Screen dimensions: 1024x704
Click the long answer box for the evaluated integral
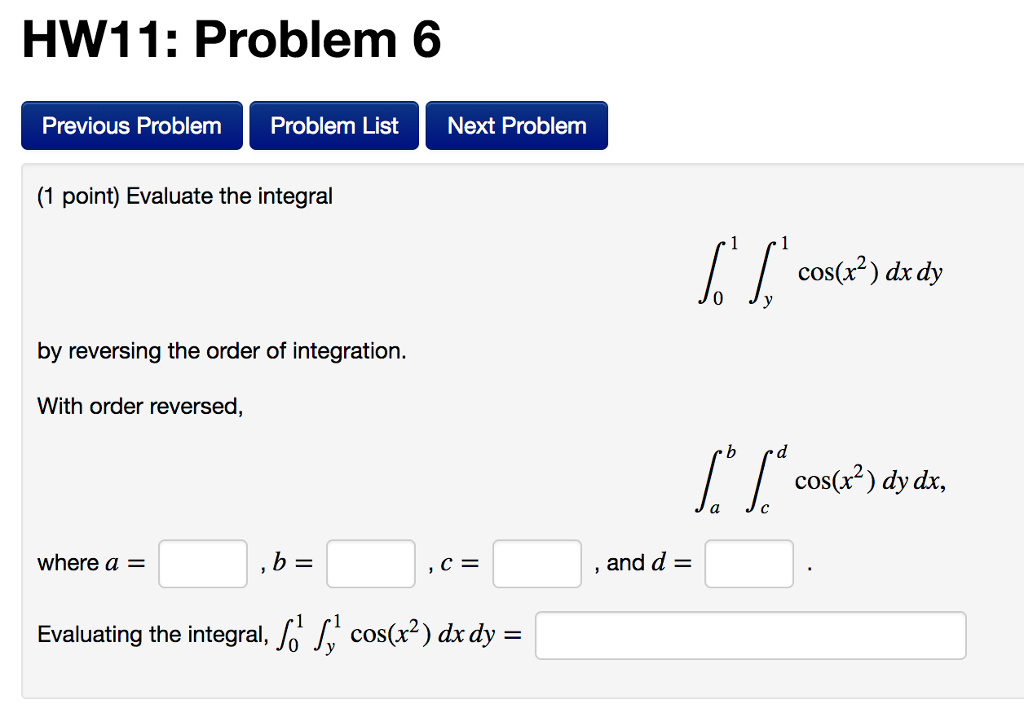[x=750, y=635]
